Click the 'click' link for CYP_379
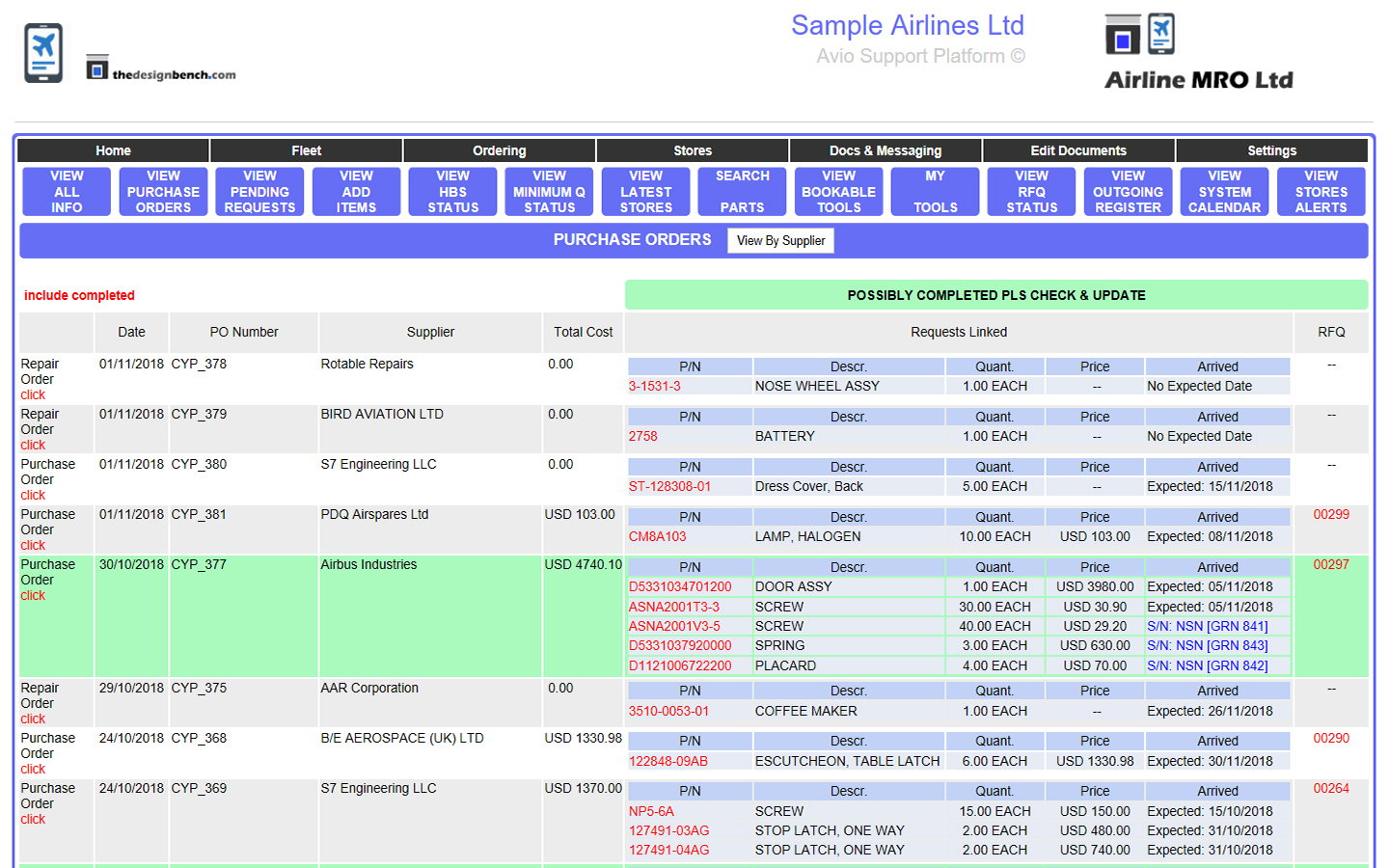Image resolution: width=1389 pixels, height=868 pixels. pyautogui.click(x=33, y=445)
